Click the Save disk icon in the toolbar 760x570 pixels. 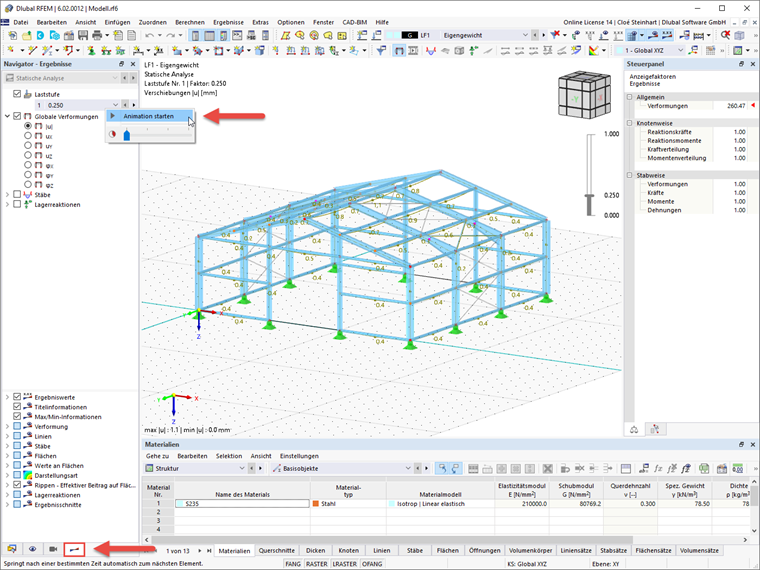pos(83,35)
